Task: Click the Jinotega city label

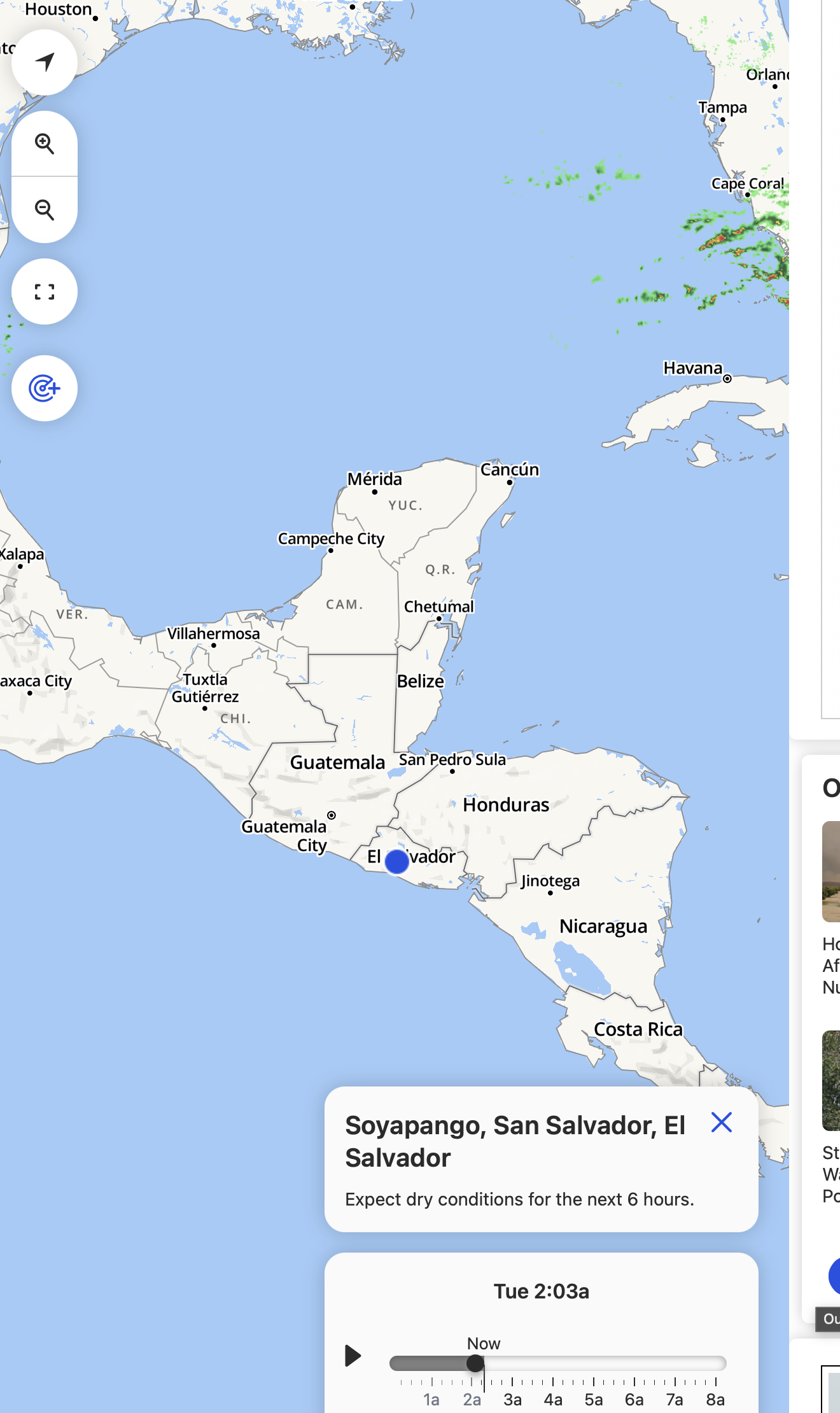Action: click(550, 881)
